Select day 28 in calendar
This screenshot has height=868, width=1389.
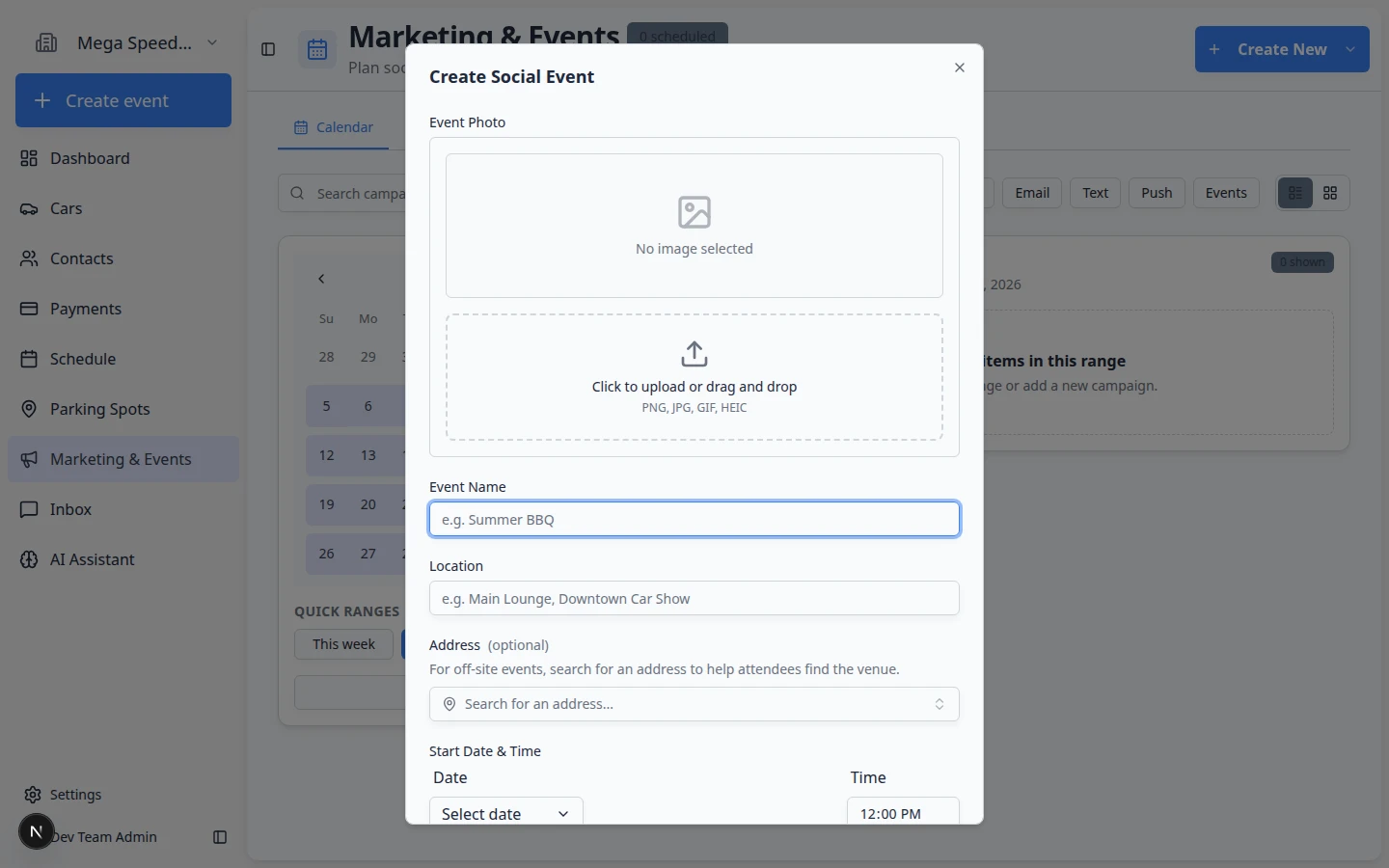(x=326, y=357)
